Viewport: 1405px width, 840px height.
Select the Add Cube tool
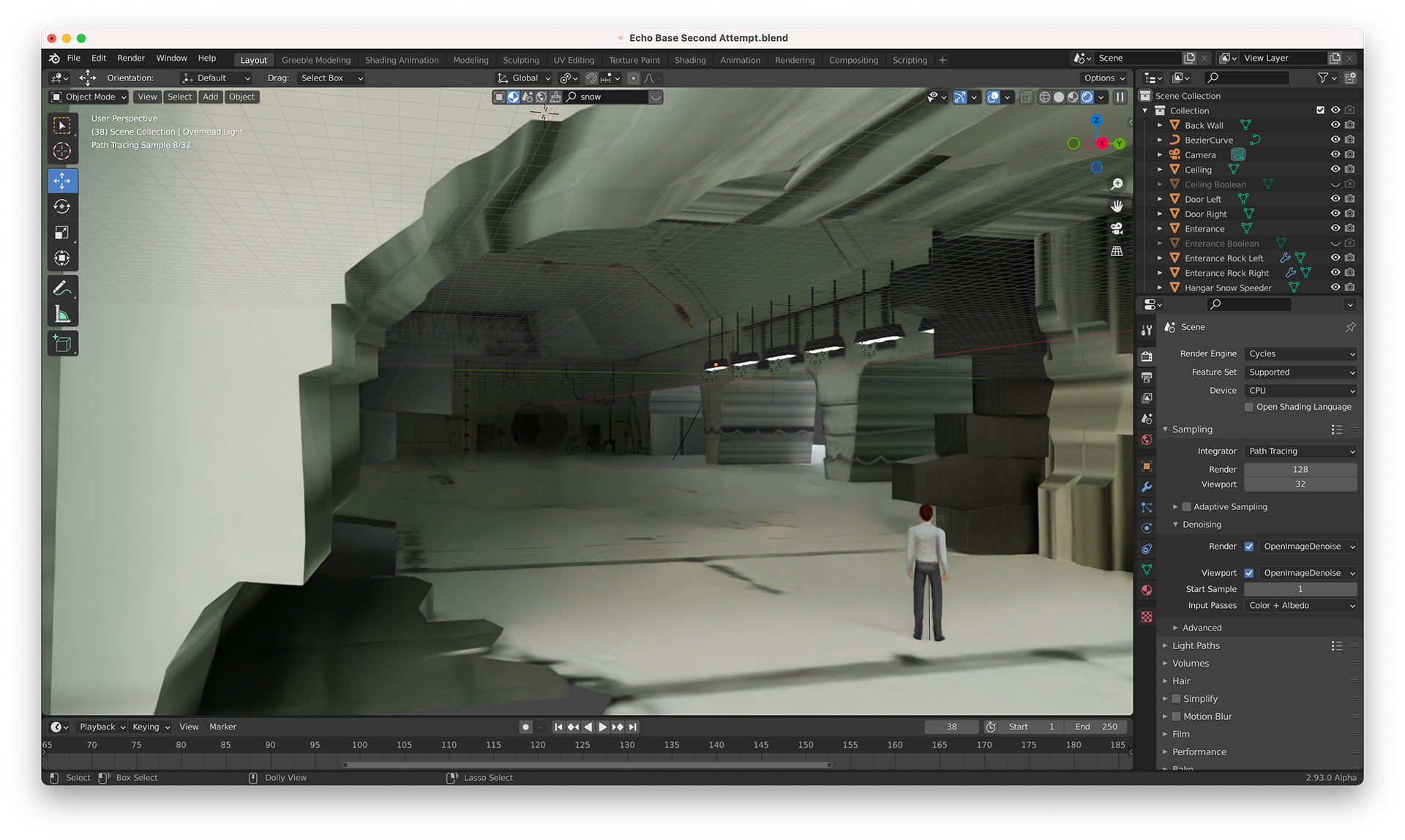click(62, 344)
